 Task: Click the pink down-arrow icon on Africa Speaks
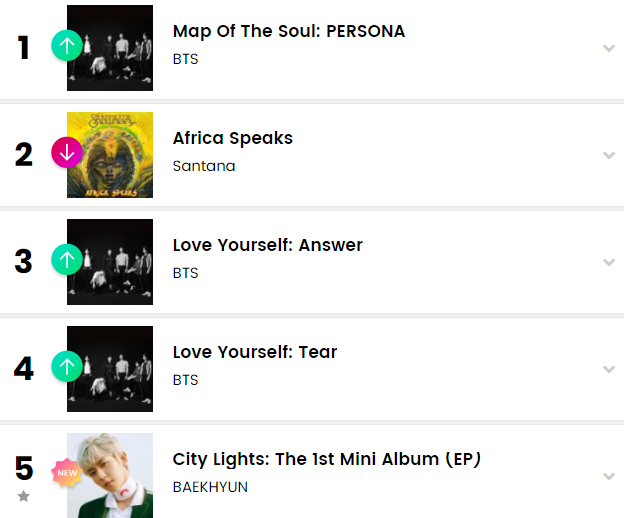[67, 154]
